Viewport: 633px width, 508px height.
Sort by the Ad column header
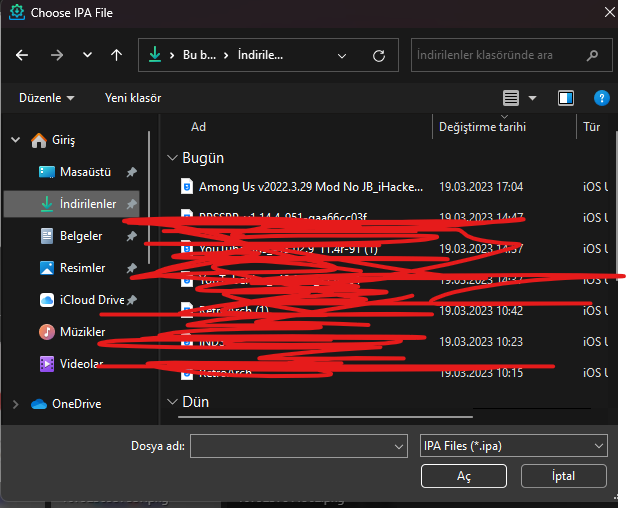coord(198,127)
